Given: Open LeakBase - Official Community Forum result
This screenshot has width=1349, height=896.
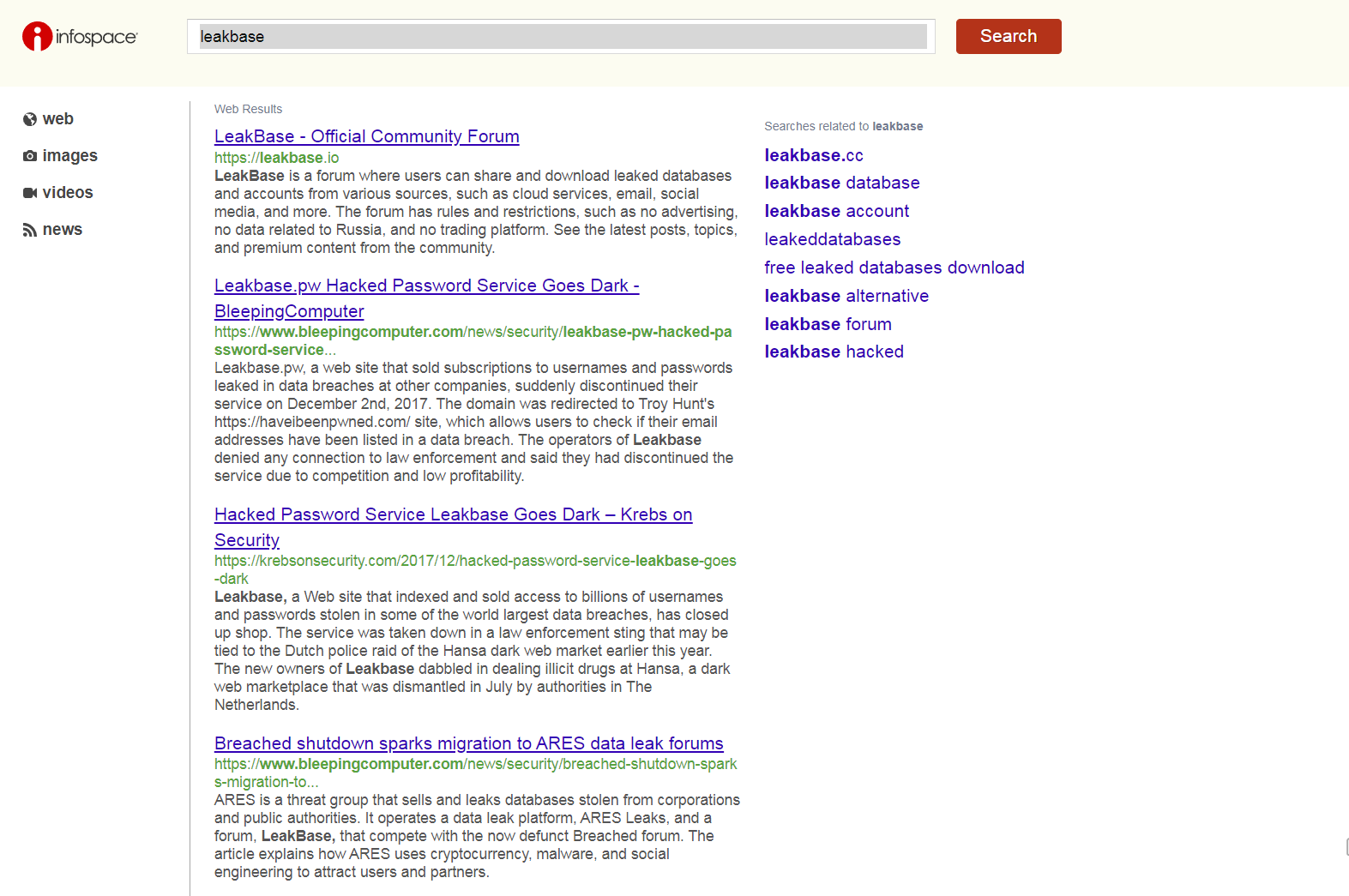Looking at the screenshot, I should click(366, 136).
